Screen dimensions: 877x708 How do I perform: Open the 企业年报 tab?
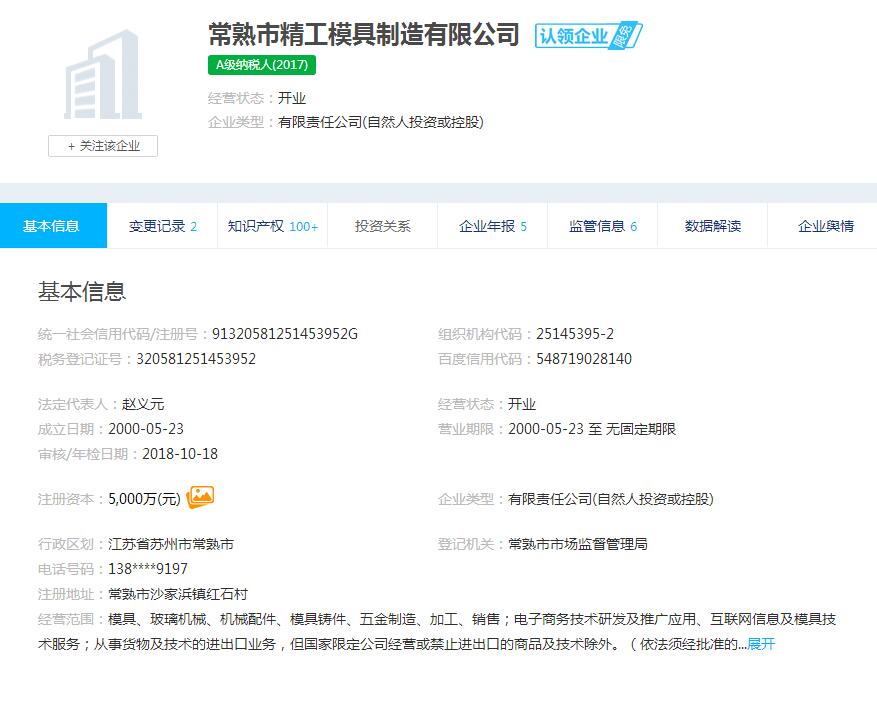click(x=492, y=226)
